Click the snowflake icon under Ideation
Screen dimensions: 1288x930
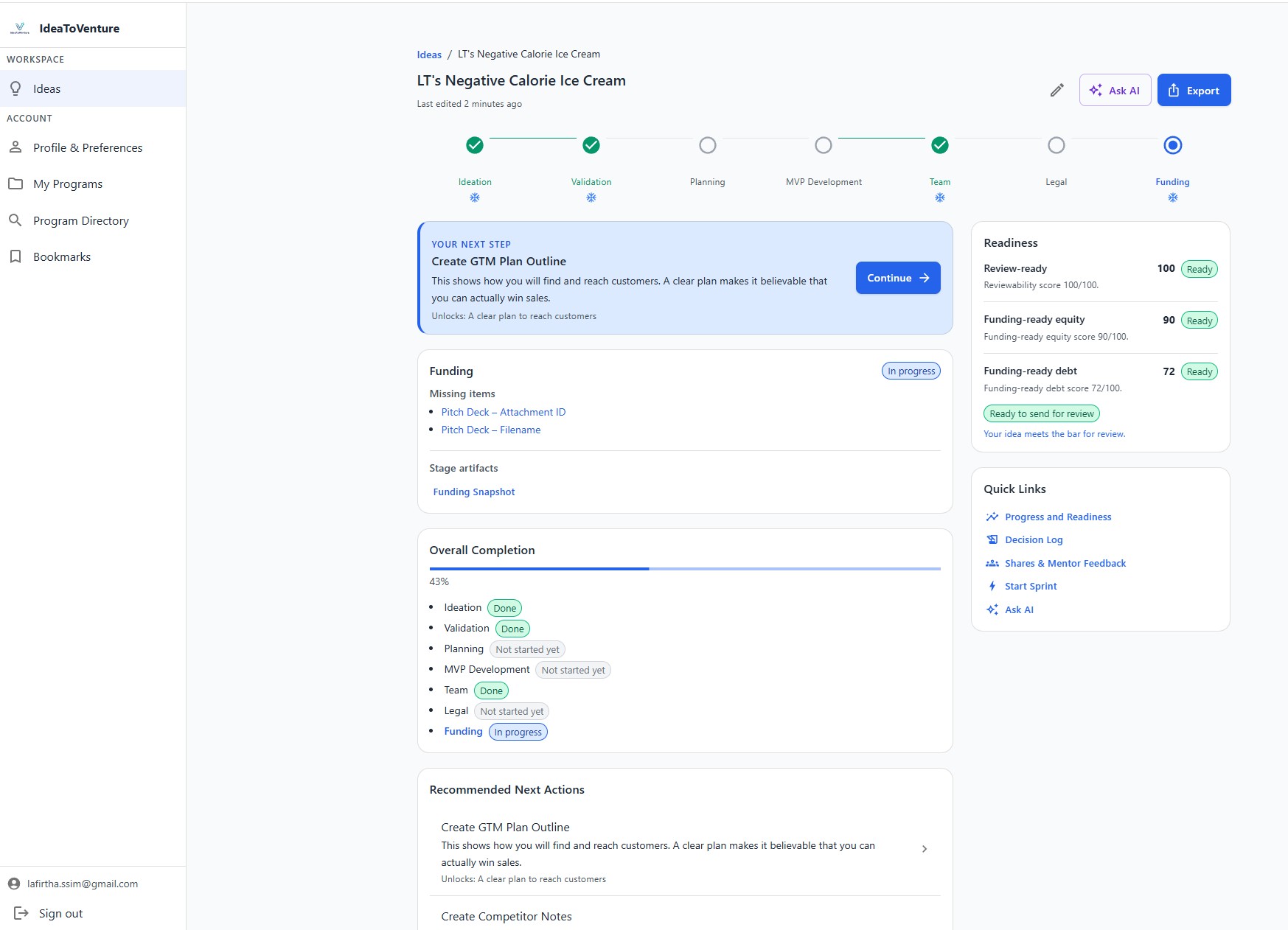coord(475,197)
